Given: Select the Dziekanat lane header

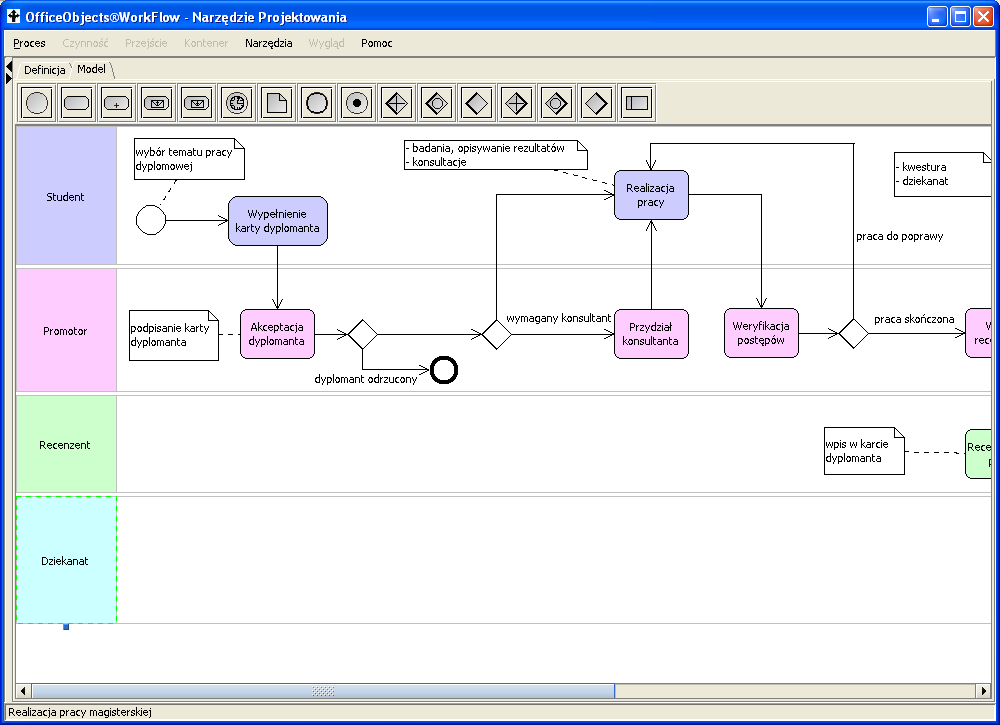Looking at the screenshot, I should pyautogui.click(x=66, y=560).
